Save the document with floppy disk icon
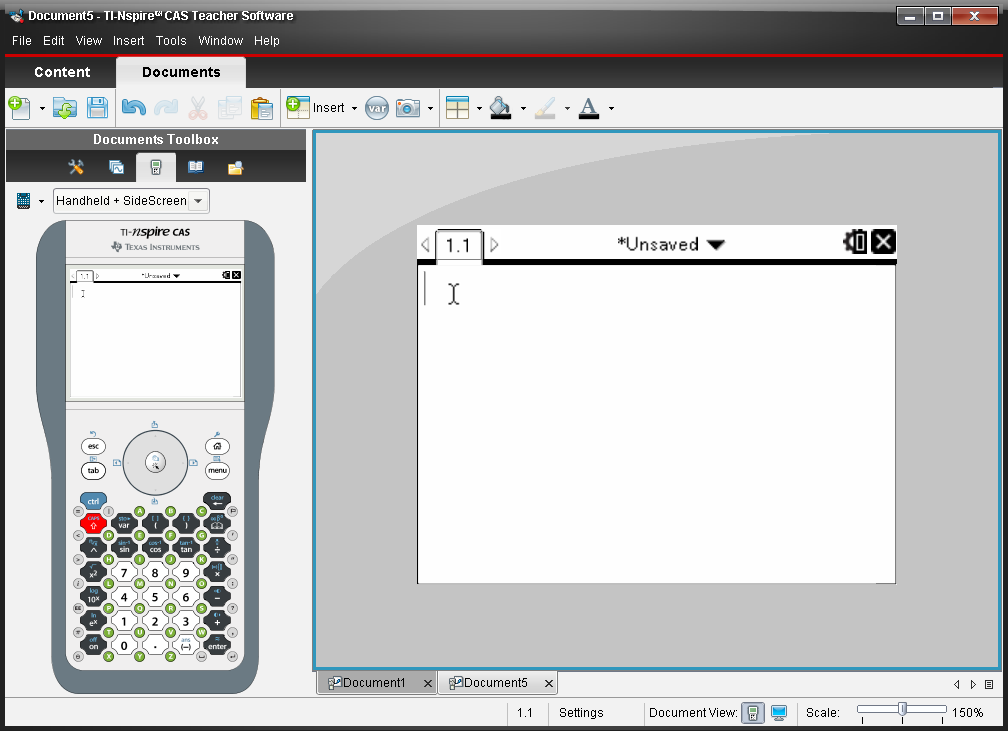Screen dimensions: 1008x731 pyautogui.click(x=97, y=108)
